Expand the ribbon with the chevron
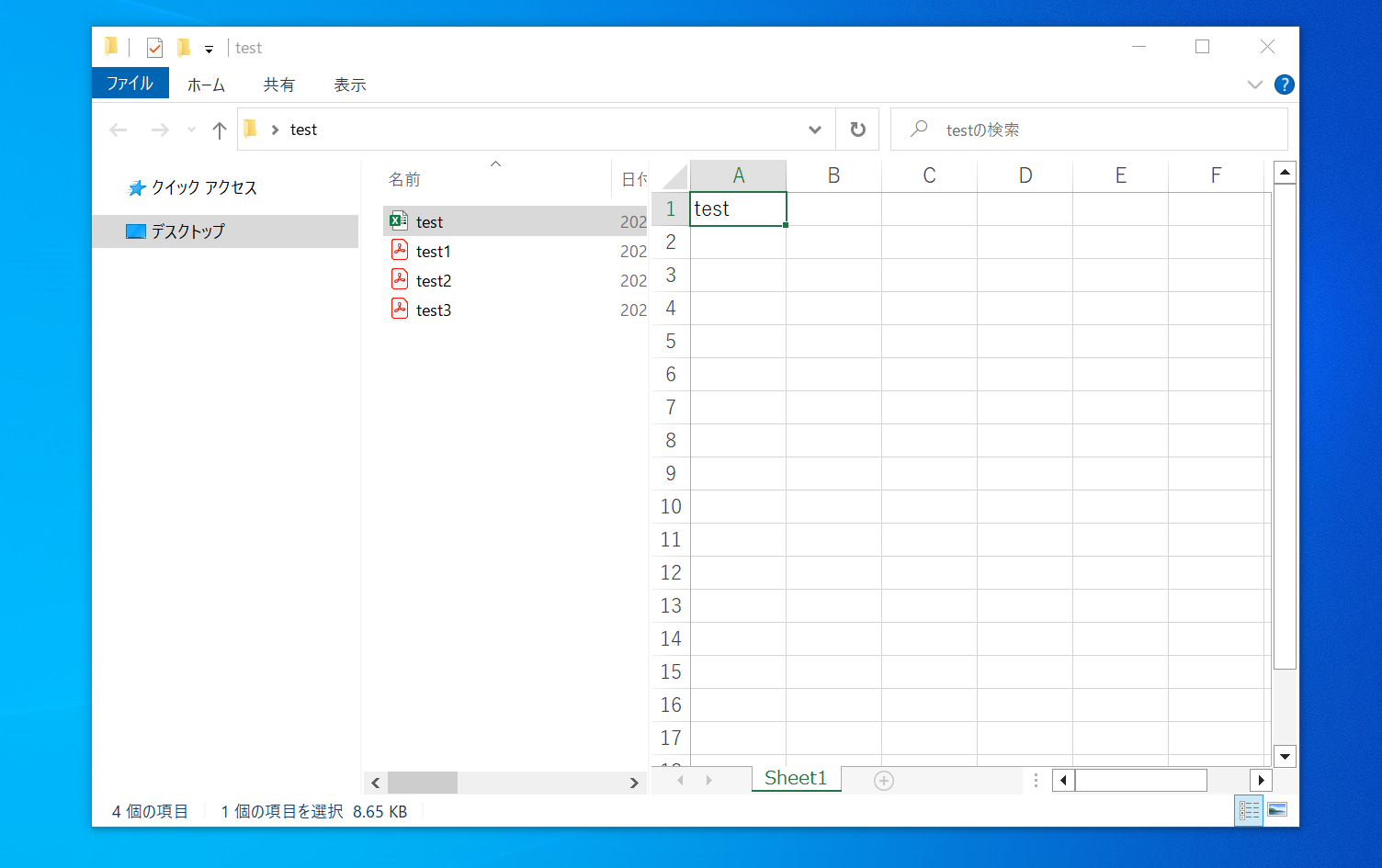 pyautogui.click(x=1254, y=85)
